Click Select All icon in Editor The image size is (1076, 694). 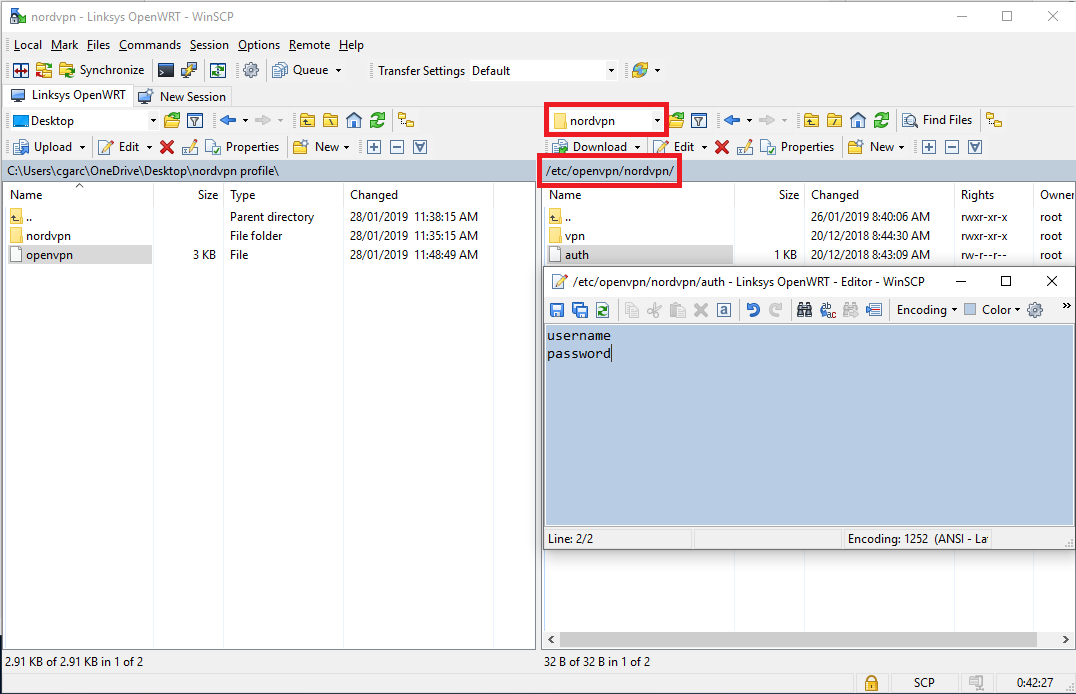(x=724, y=310)
